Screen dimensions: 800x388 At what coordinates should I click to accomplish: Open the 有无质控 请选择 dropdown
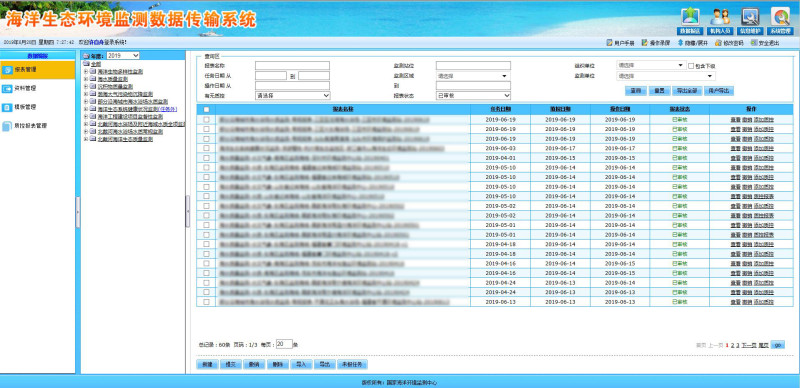pyautogui.click(x=293, y=95)
